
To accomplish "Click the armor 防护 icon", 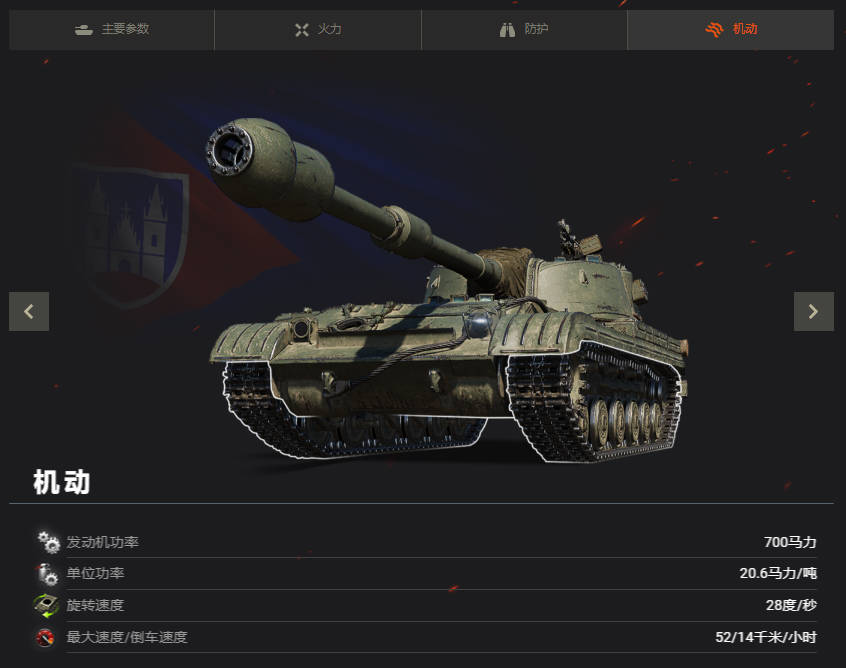I will pos(507,30).
